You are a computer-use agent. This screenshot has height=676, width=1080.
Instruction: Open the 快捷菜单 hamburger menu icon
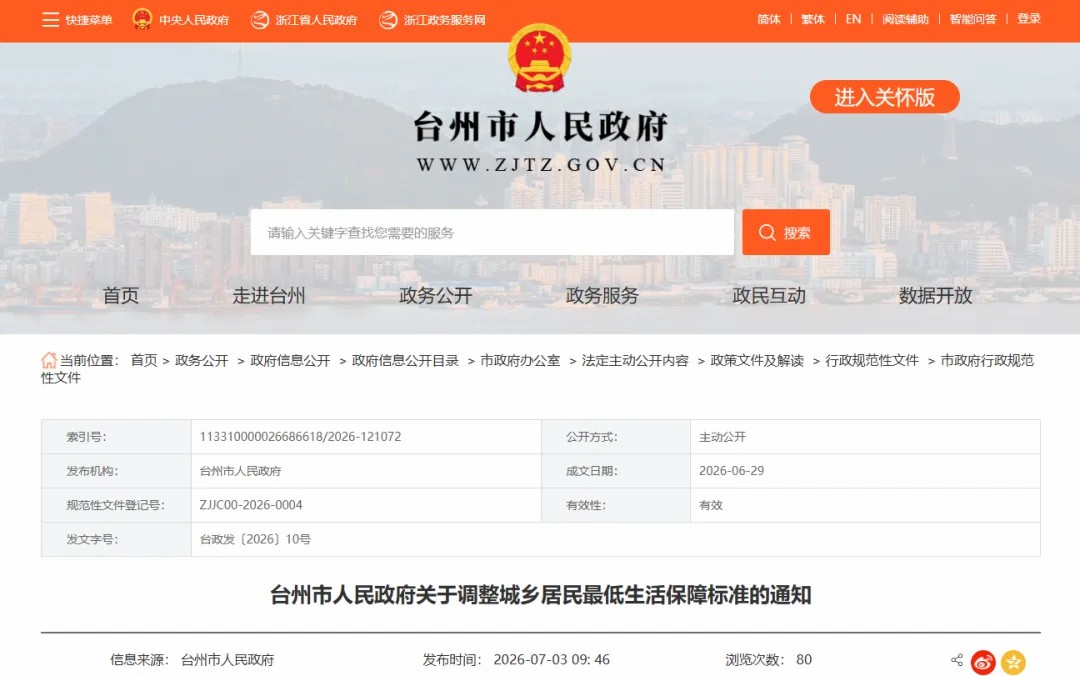coord(50,20)
